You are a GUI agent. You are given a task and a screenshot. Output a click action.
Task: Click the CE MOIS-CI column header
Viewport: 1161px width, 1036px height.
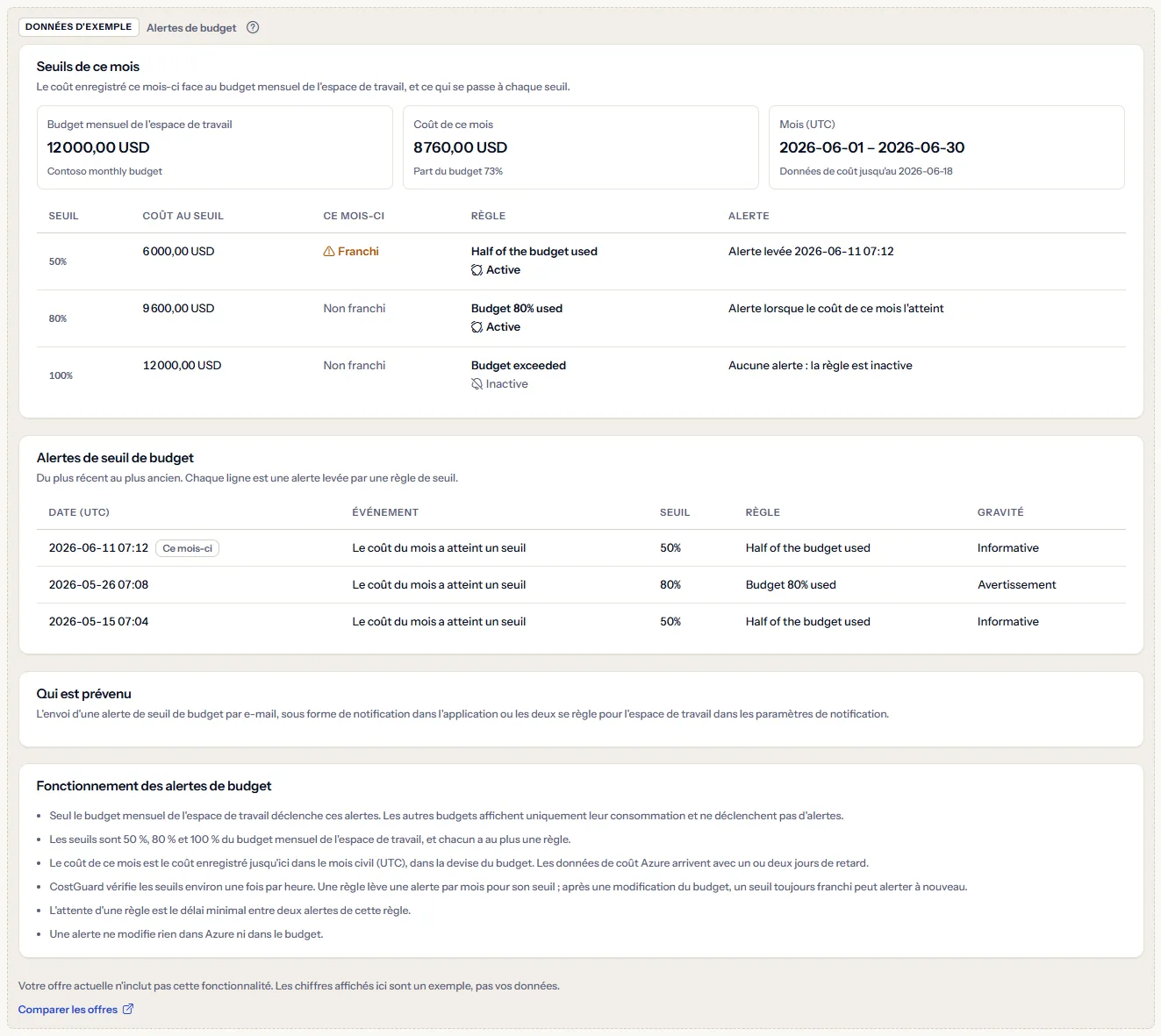coord(354,216)
